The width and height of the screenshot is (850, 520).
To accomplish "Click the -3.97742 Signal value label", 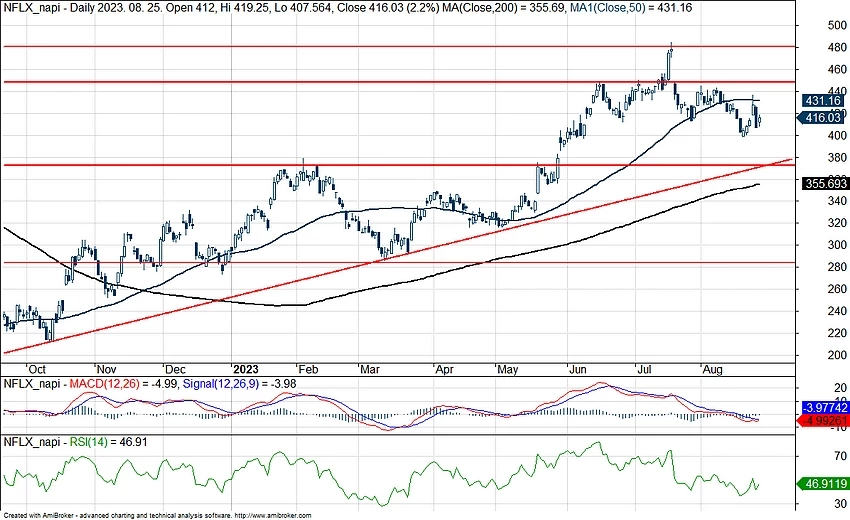I will tap(825, 408).
